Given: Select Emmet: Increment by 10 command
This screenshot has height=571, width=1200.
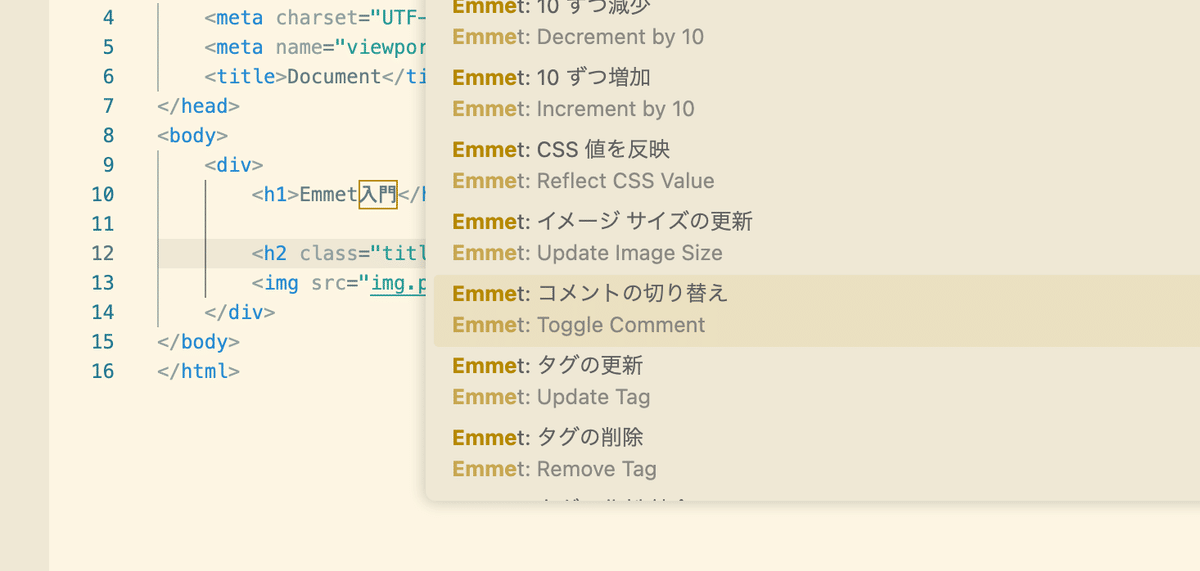Looking at the screenshot, I should click(x=816, y=93).
